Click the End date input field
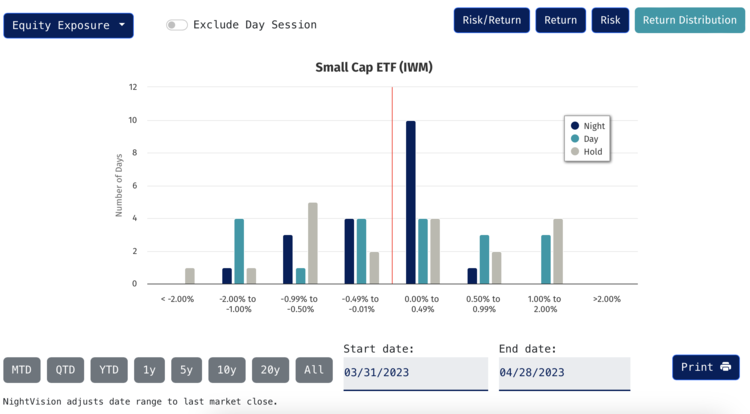The image size is (750, 414). [564, 373]
